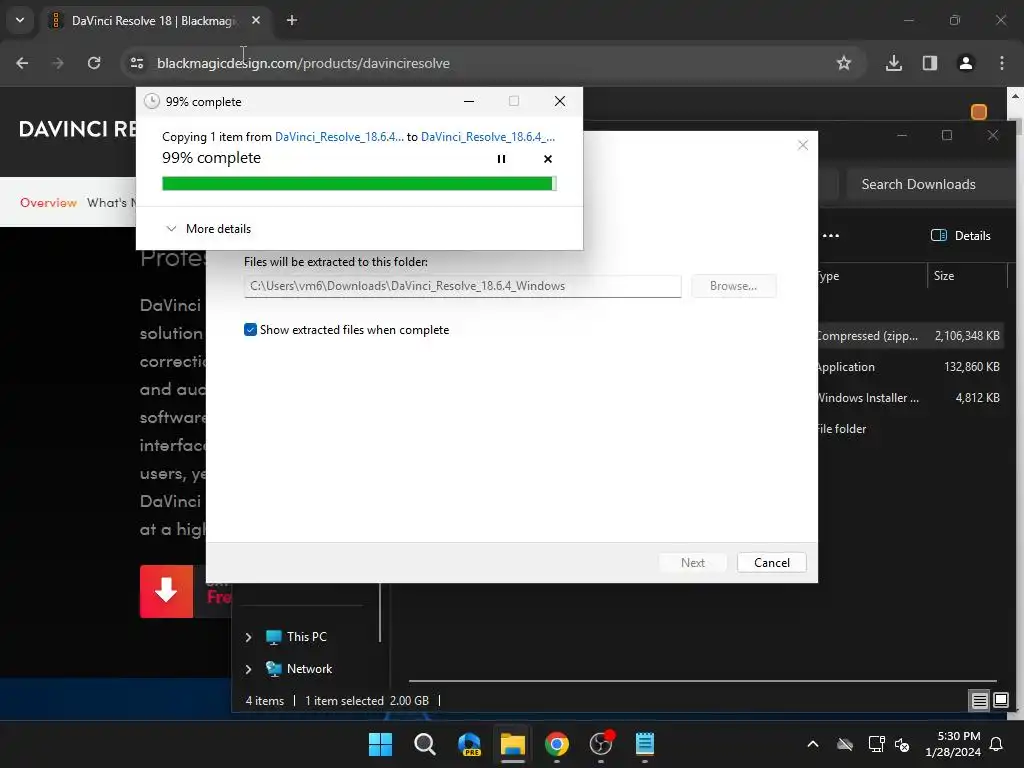
Task: Click the red download arrow button
Action: click(167, 591)
